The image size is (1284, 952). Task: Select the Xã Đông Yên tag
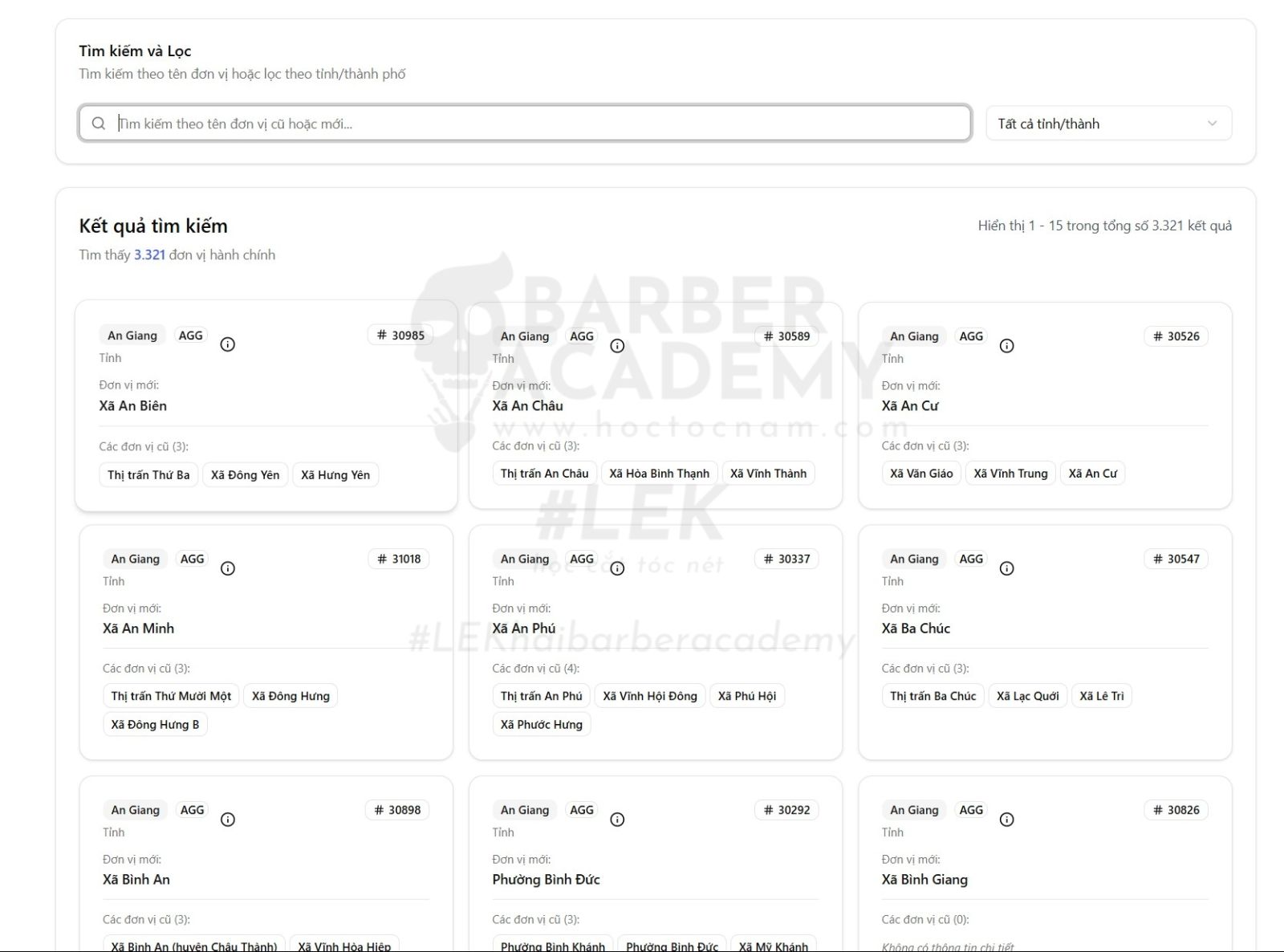[245, 475]
